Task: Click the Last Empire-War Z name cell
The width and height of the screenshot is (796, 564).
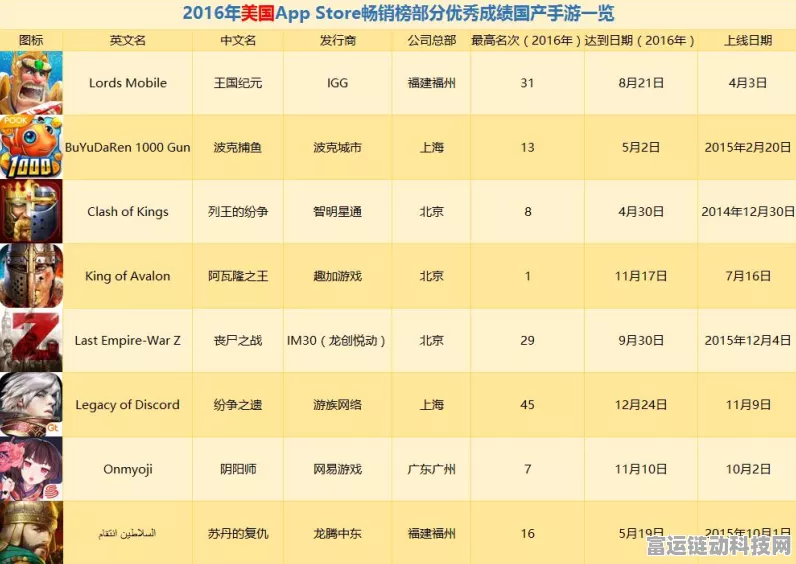Action: pyautogui.click(x=127, y=340)
